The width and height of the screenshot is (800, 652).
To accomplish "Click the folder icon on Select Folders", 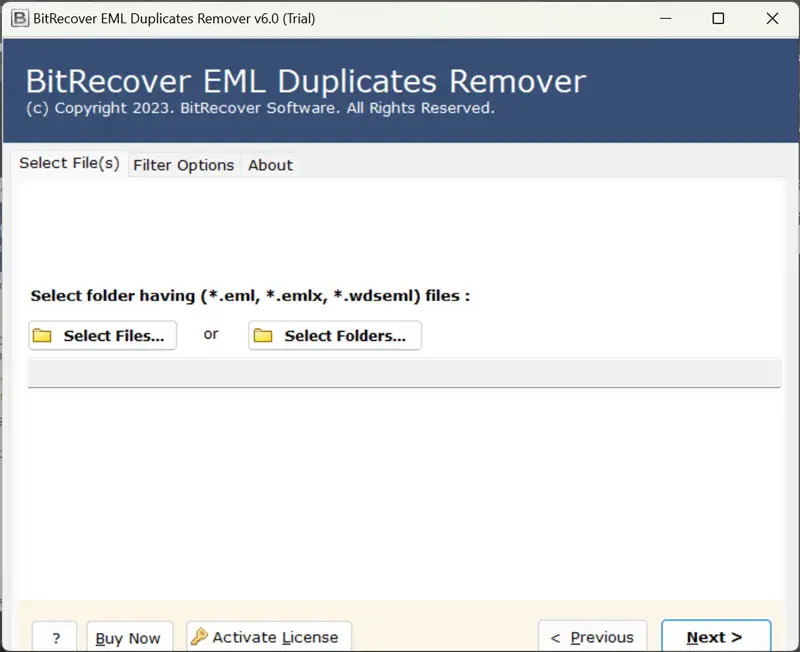I will tap(263, 336).
